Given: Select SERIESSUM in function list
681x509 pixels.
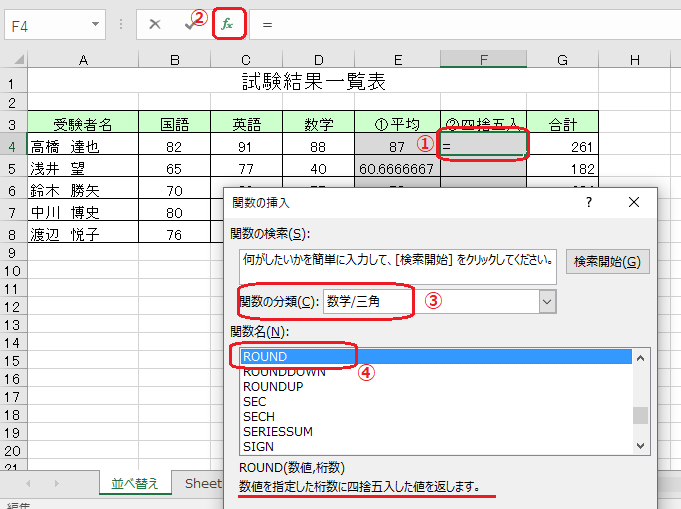Looking at the screenshot, I should [x=436, y=431].
